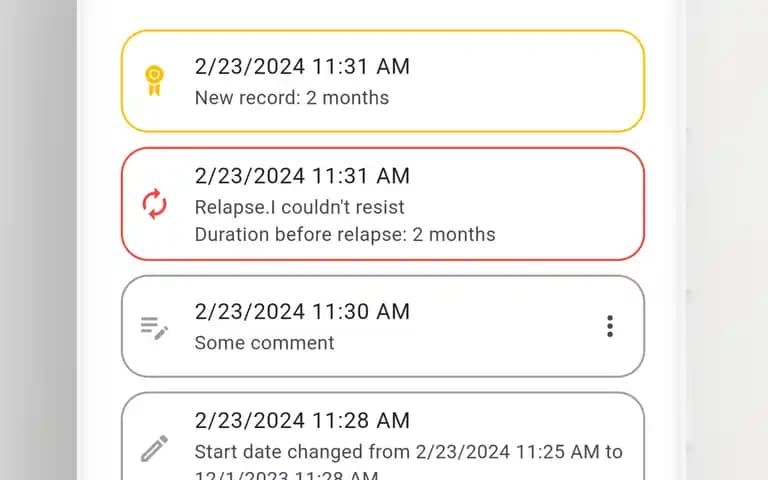Viewport: 768px width, 480px height.
Task: Select the gray comment entry card
Action: click(x=383, y=326)
